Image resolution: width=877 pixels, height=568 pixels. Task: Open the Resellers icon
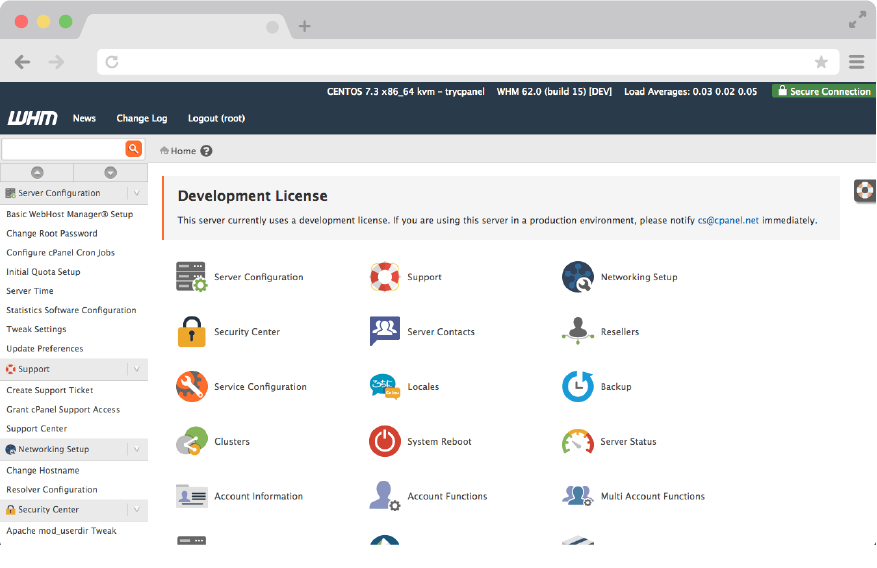coord(578,330)
